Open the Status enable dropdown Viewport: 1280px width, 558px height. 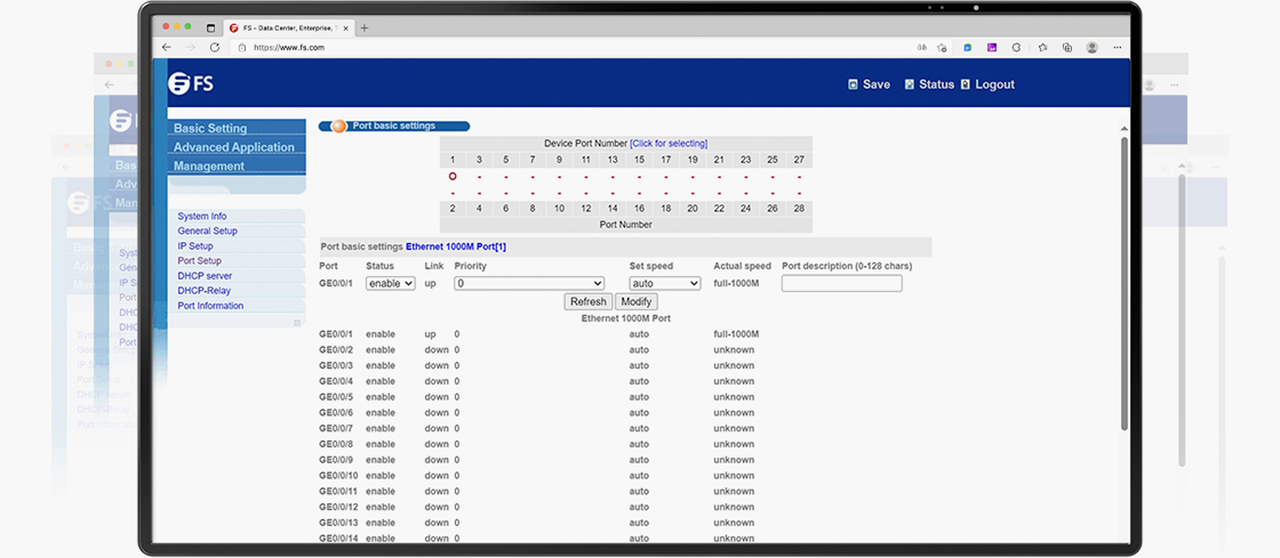[390, 284]
